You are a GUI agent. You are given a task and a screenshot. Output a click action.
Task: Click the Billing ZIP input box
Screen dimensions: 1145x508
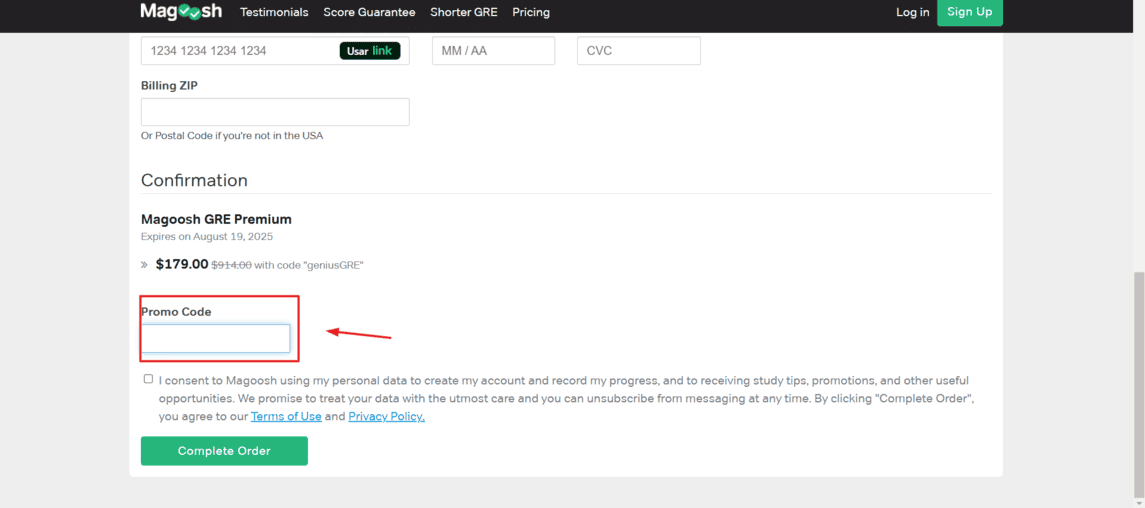click(275, 112)
